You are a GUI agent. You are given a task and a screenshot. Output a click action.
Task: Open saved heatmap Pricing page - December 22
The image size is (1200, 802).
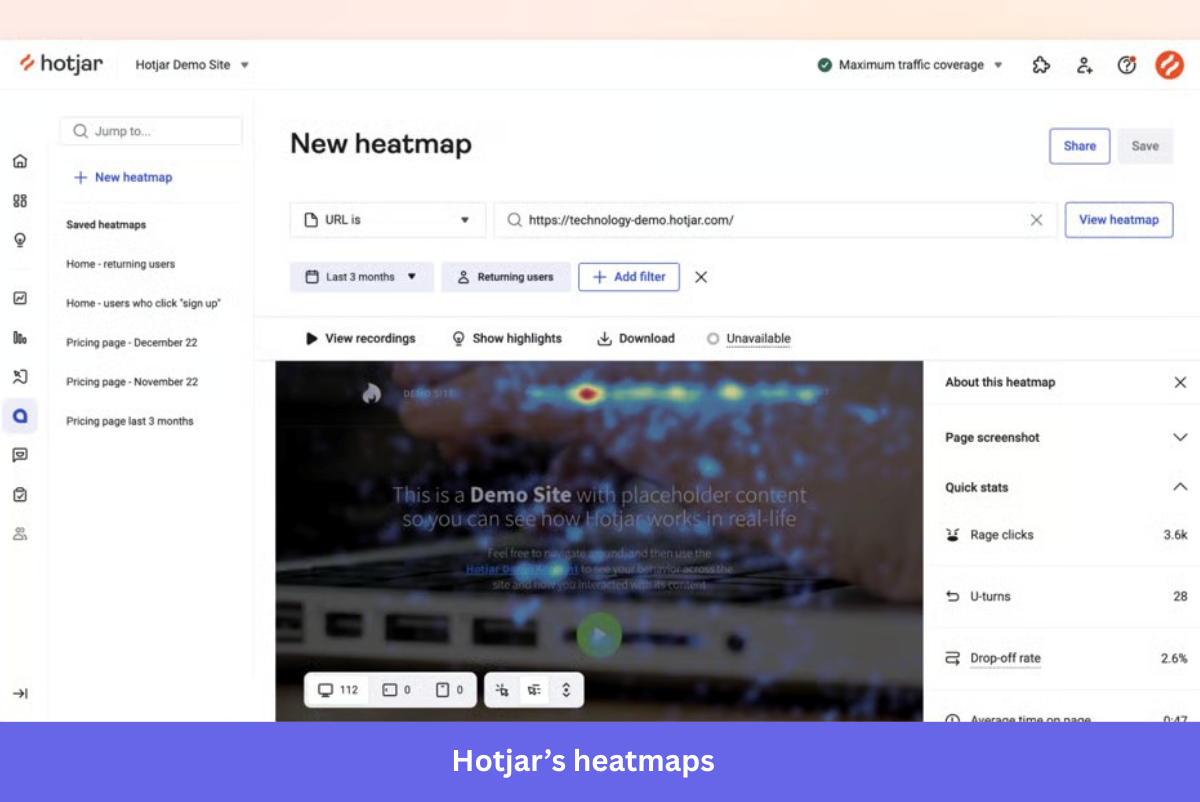(131, 341)
